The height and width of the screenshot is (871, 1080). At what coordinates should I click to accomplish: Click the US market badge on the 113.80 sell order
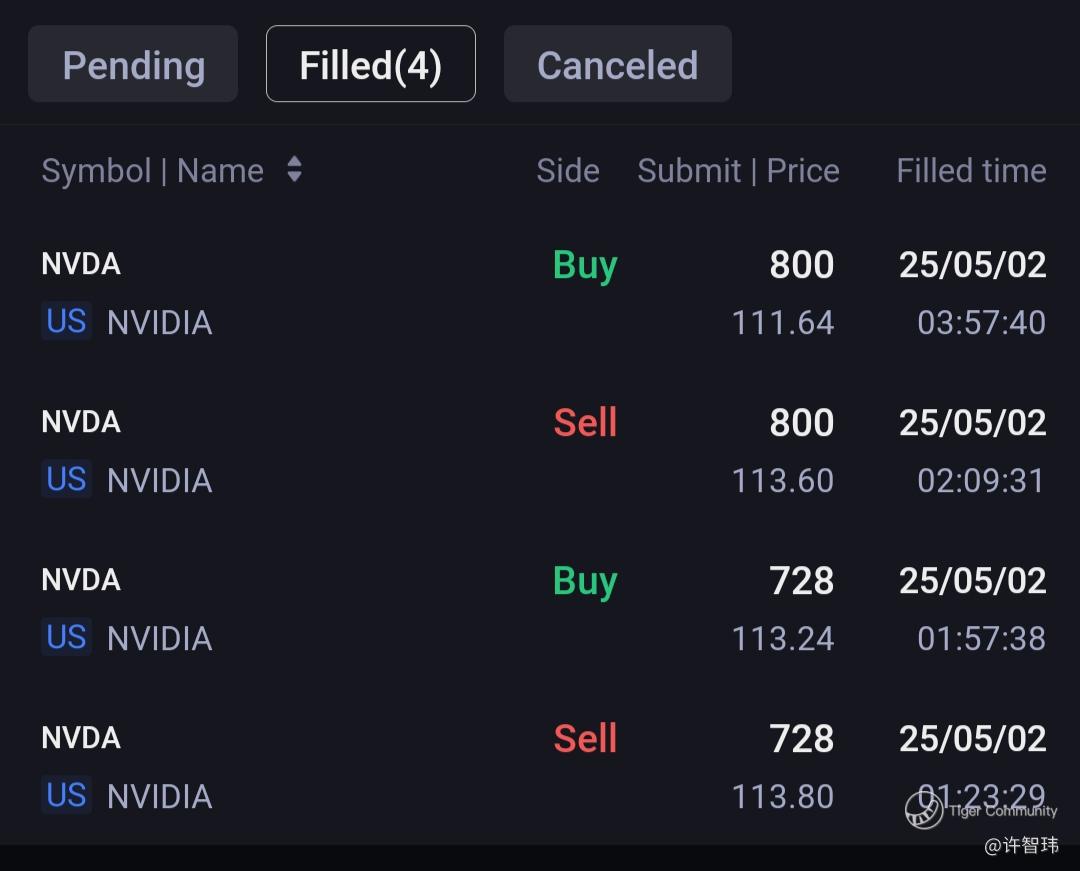[x=67, y=796]
